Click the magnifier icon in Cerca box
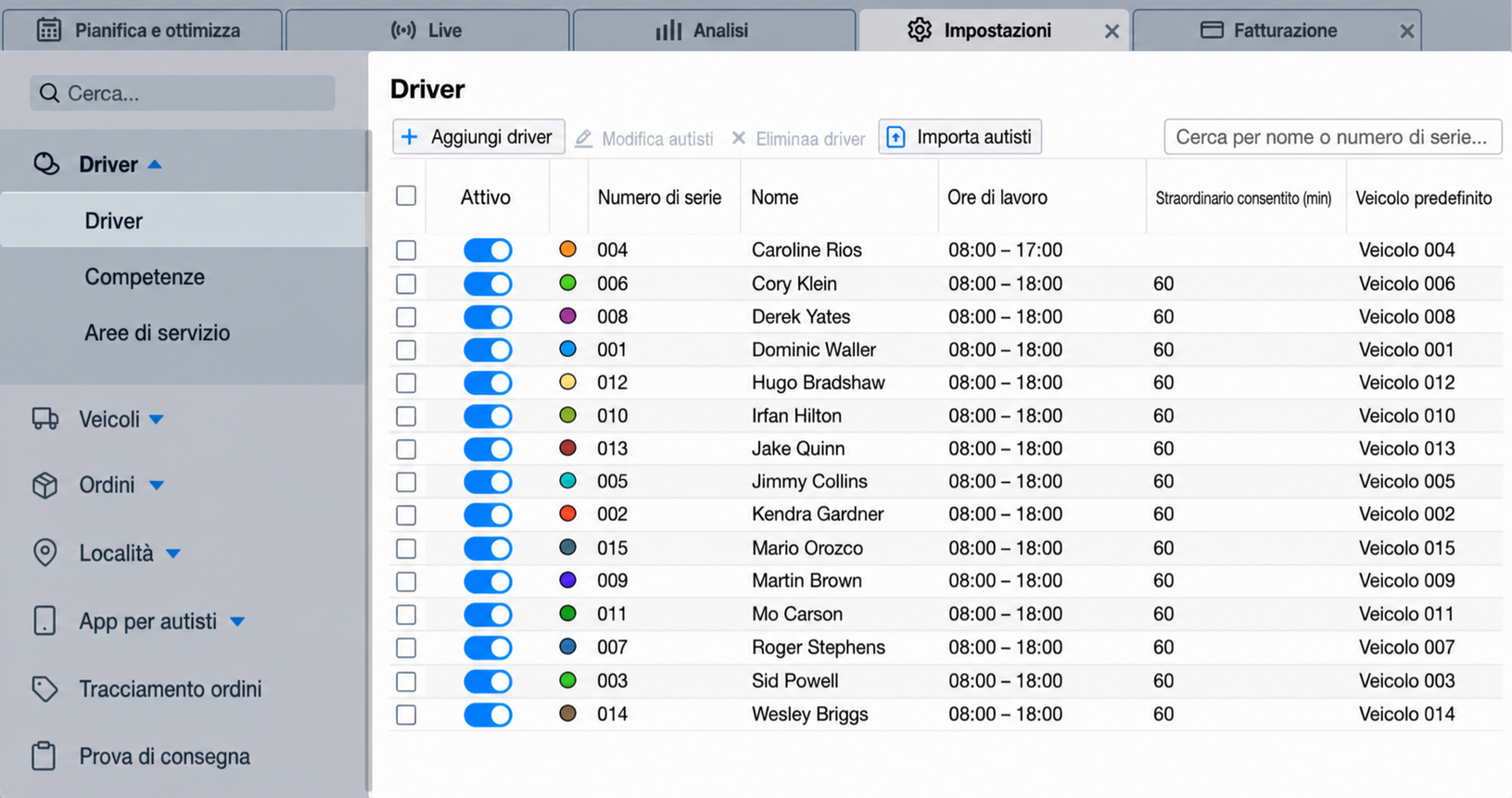1512x798 pixels. (x=50, y=93)
